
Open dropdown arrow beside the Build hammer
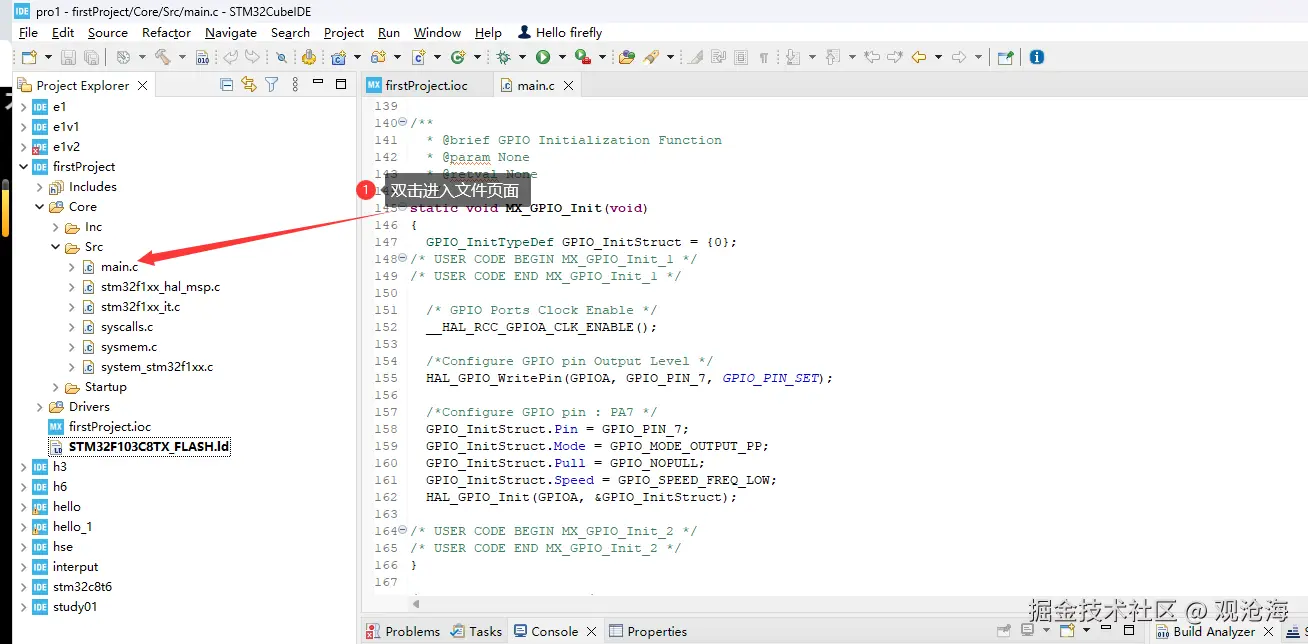(182, 58)
